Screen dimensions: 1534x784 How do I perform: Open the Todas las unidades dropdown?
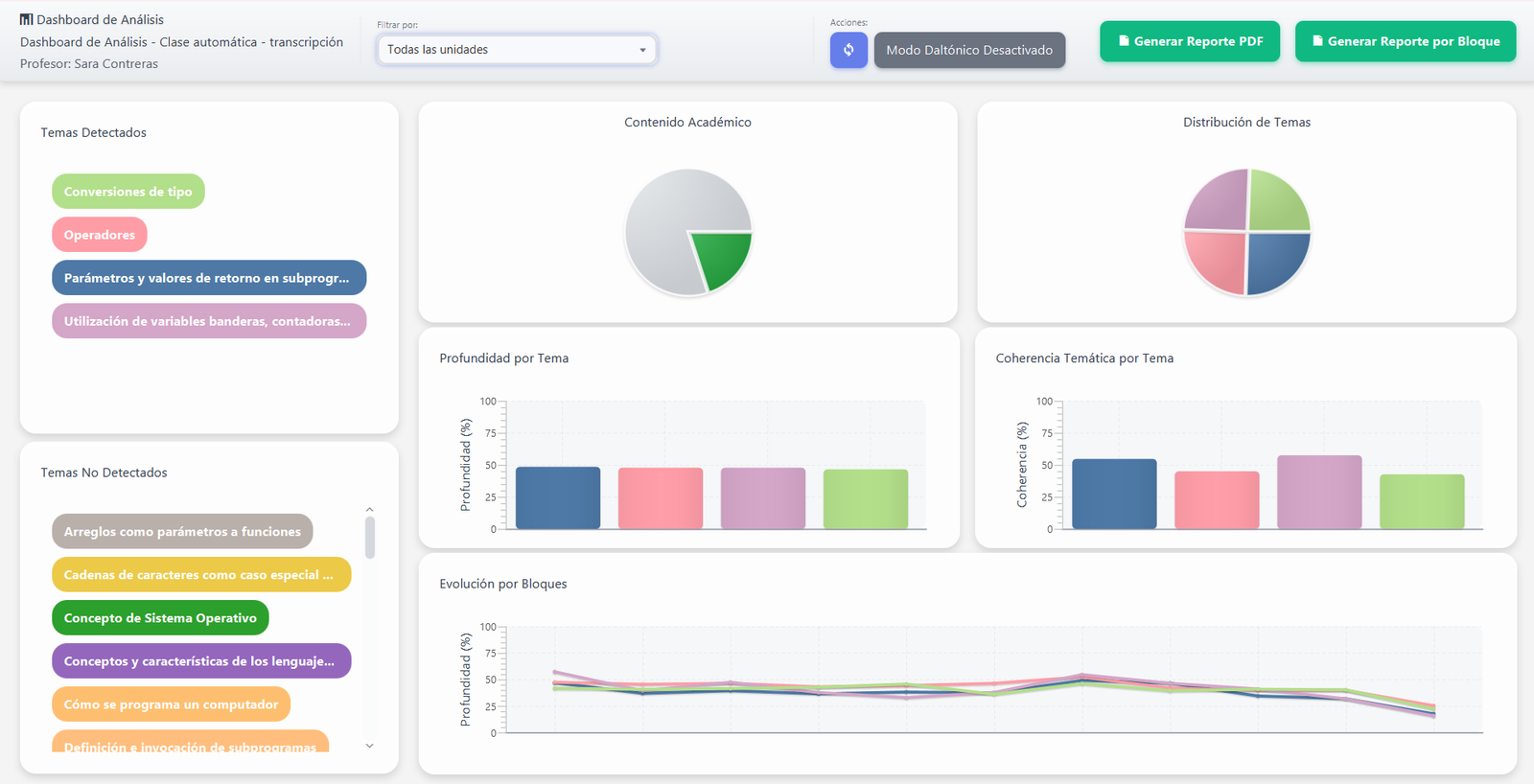[x=517, y=49]
